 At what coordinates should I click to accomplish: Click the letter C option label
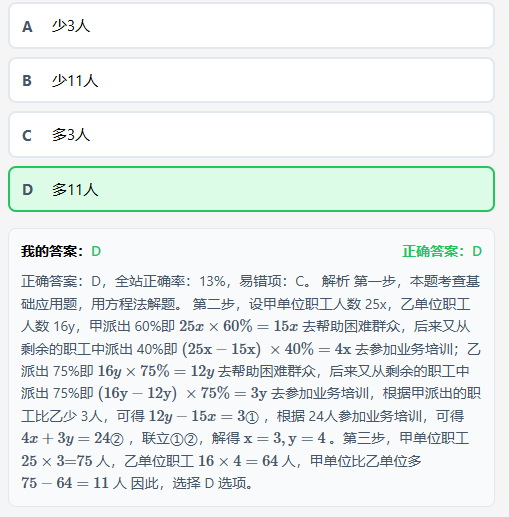(27, 136)
